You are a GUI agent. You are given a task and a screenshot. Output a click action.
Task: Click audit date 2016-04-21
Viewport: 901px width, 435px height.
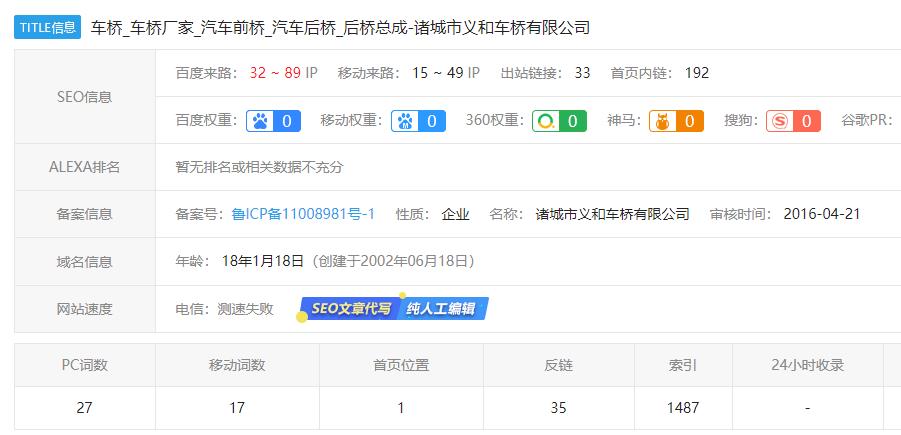[x=822, y=214]
